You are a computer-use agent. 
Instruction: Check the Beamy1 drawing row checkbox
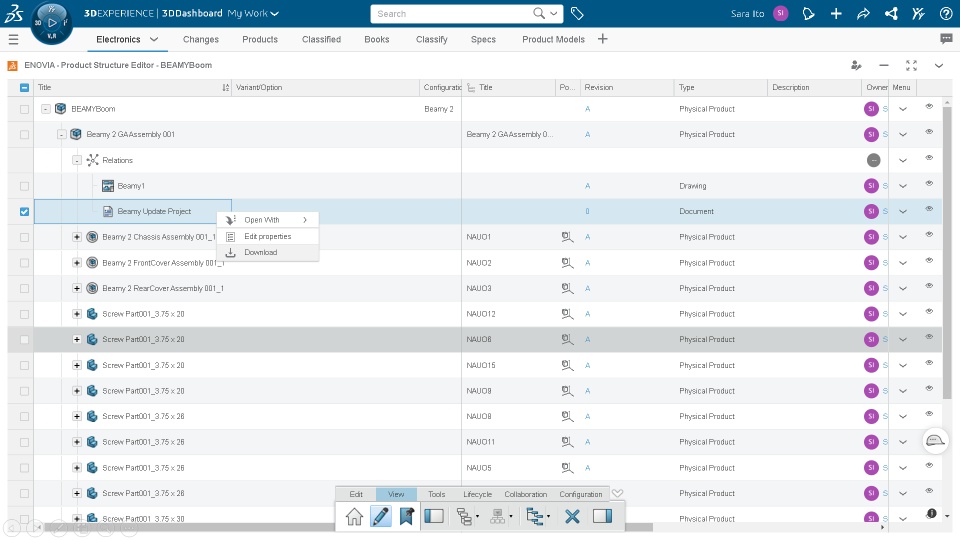point(24,186)
